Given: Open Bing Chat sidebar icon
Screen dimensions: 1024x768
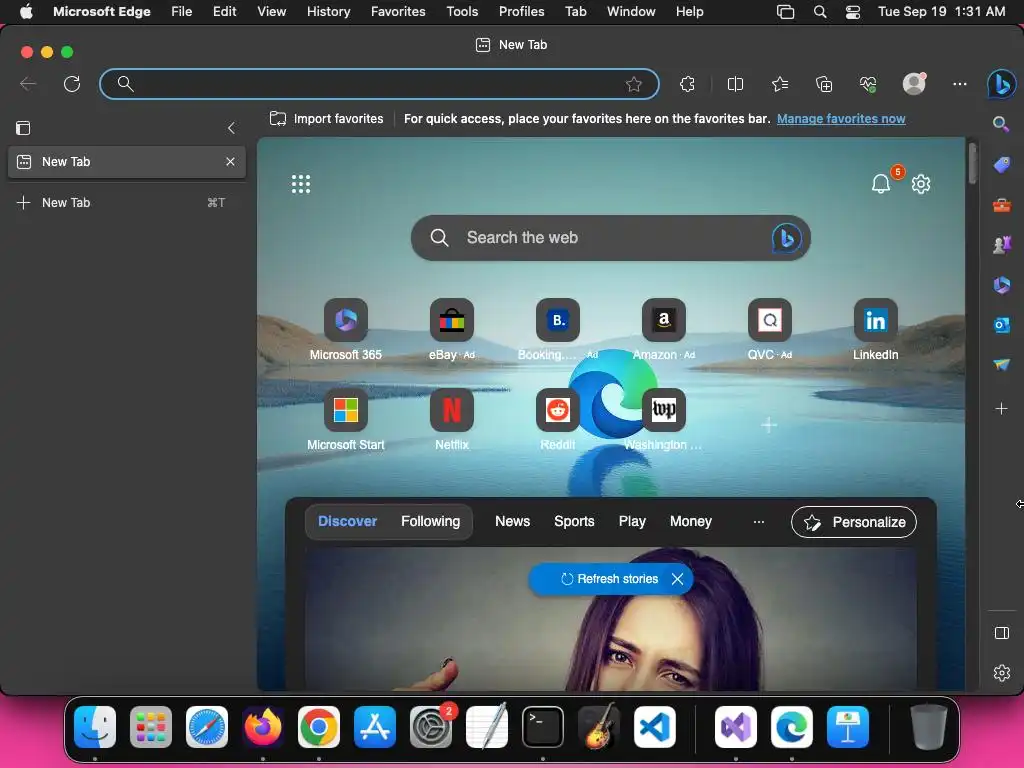Looking at the screenshot, I should tap(1002, 84).
